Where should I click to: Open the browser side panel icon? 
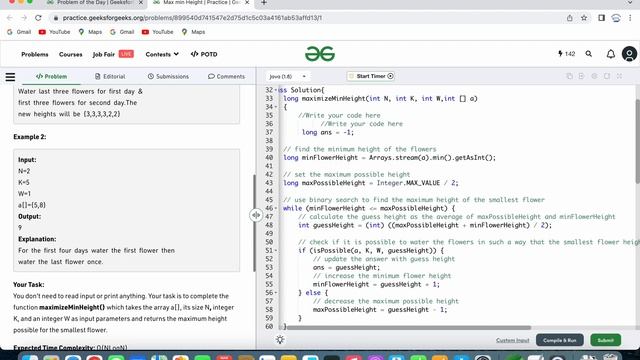click(x=601, y=18)
